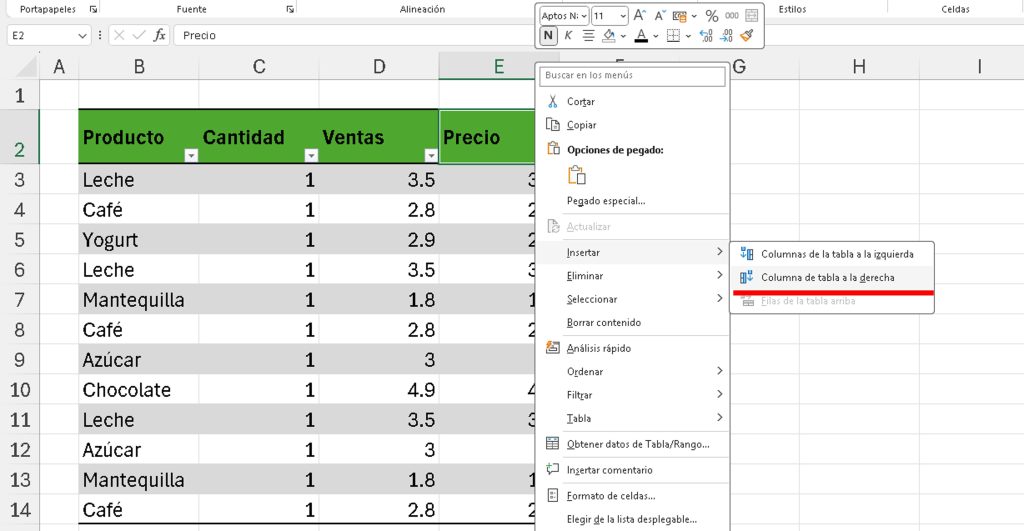Open the Producto column filter dropdown
This screenshot has height=531, width=1024.
[x=190, y=156]
